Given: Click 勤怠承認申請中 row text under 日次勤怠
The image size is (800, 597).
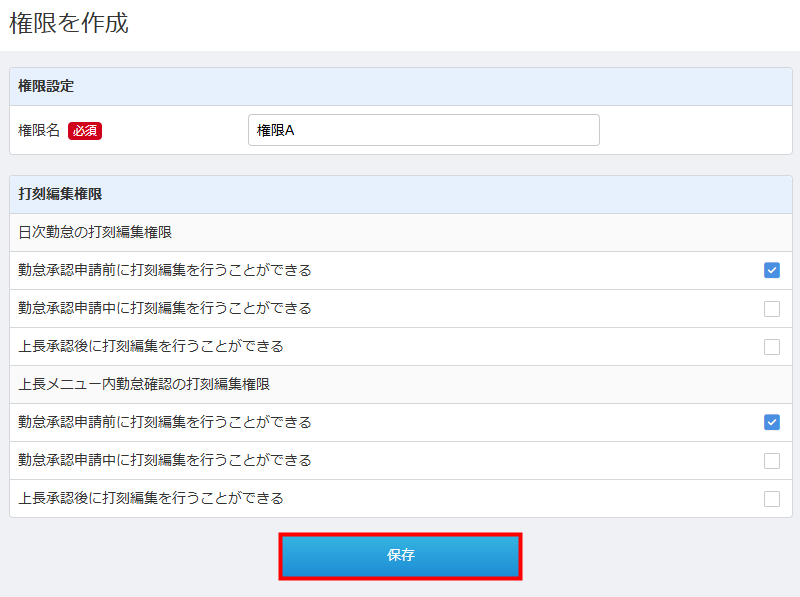Looking at the screenshot, I should (164, 308).
